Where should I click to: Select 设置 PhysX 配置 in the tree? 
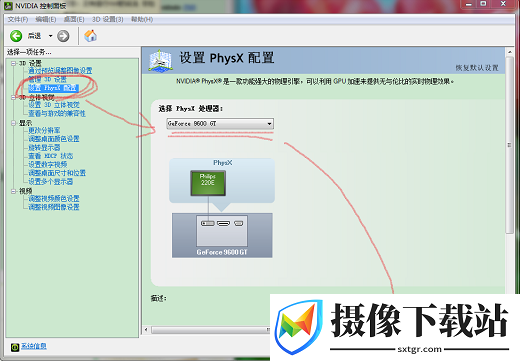54,88
